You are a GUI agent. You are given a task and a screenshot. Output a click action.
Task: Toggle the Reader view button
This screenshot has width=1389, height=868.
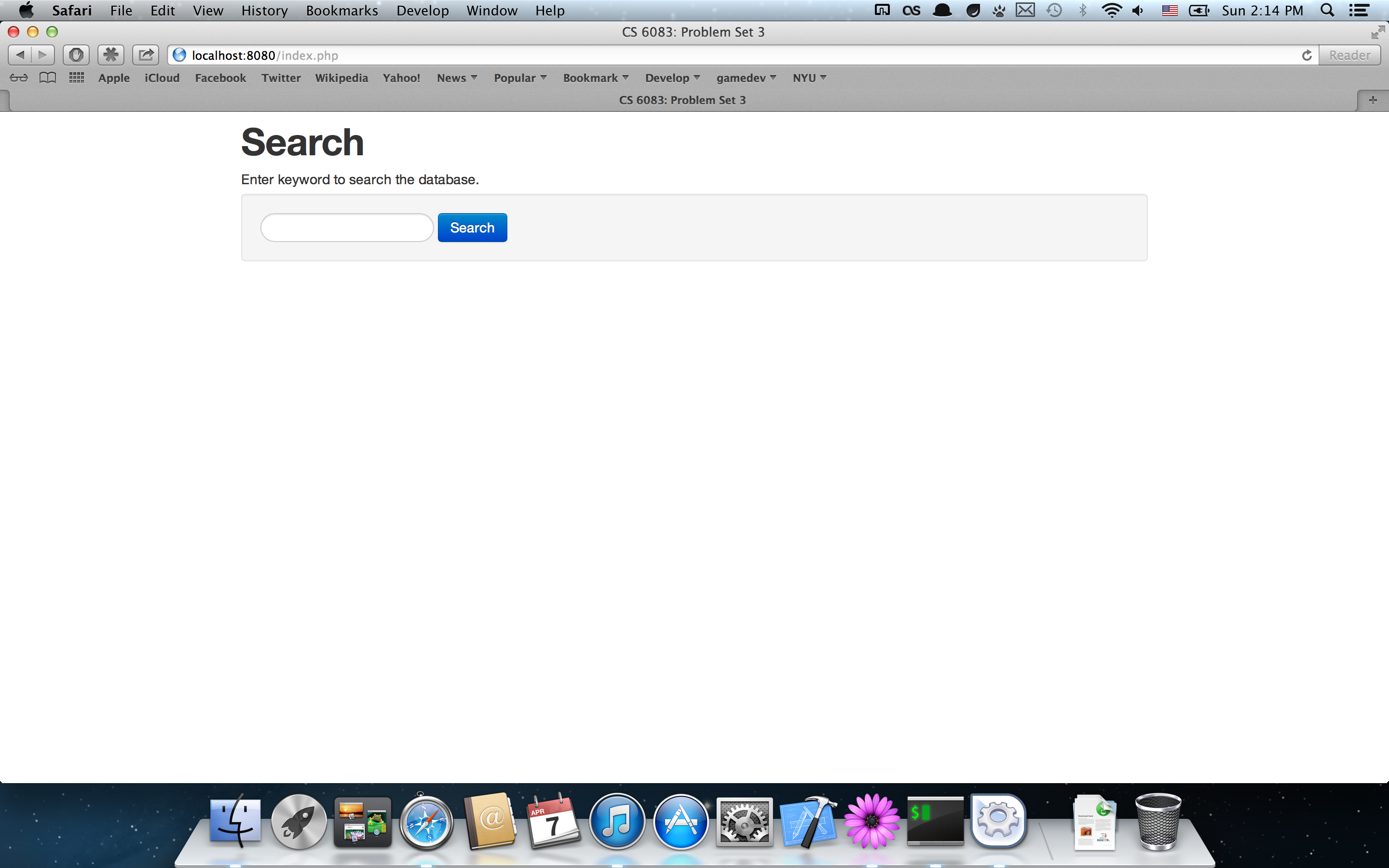pyautogui.click(x=1349, y=55)
